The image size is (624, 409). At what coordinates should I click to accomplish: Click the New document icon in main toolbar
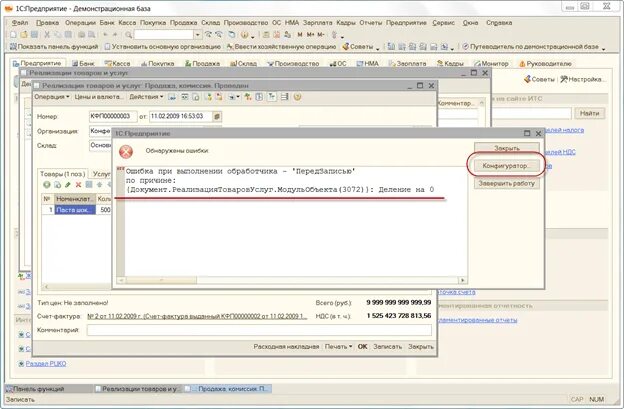(13, 35)
